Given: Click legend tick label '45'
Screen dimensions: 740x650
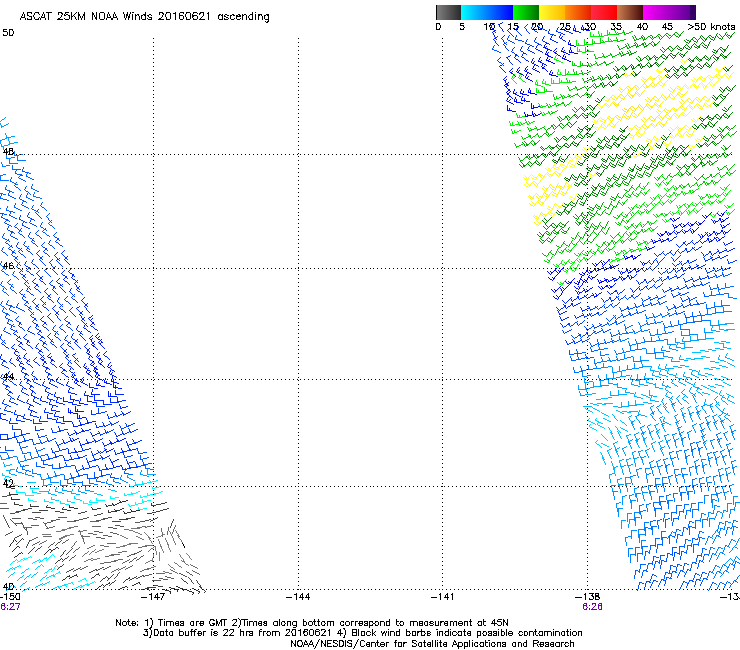Looking at the screenshot, I should [x=667, y=27].
